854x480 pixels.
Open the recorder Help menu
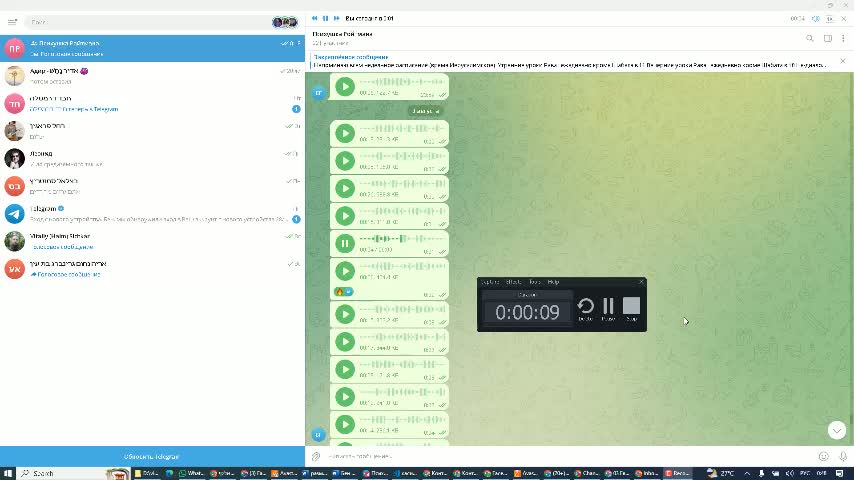553,282
